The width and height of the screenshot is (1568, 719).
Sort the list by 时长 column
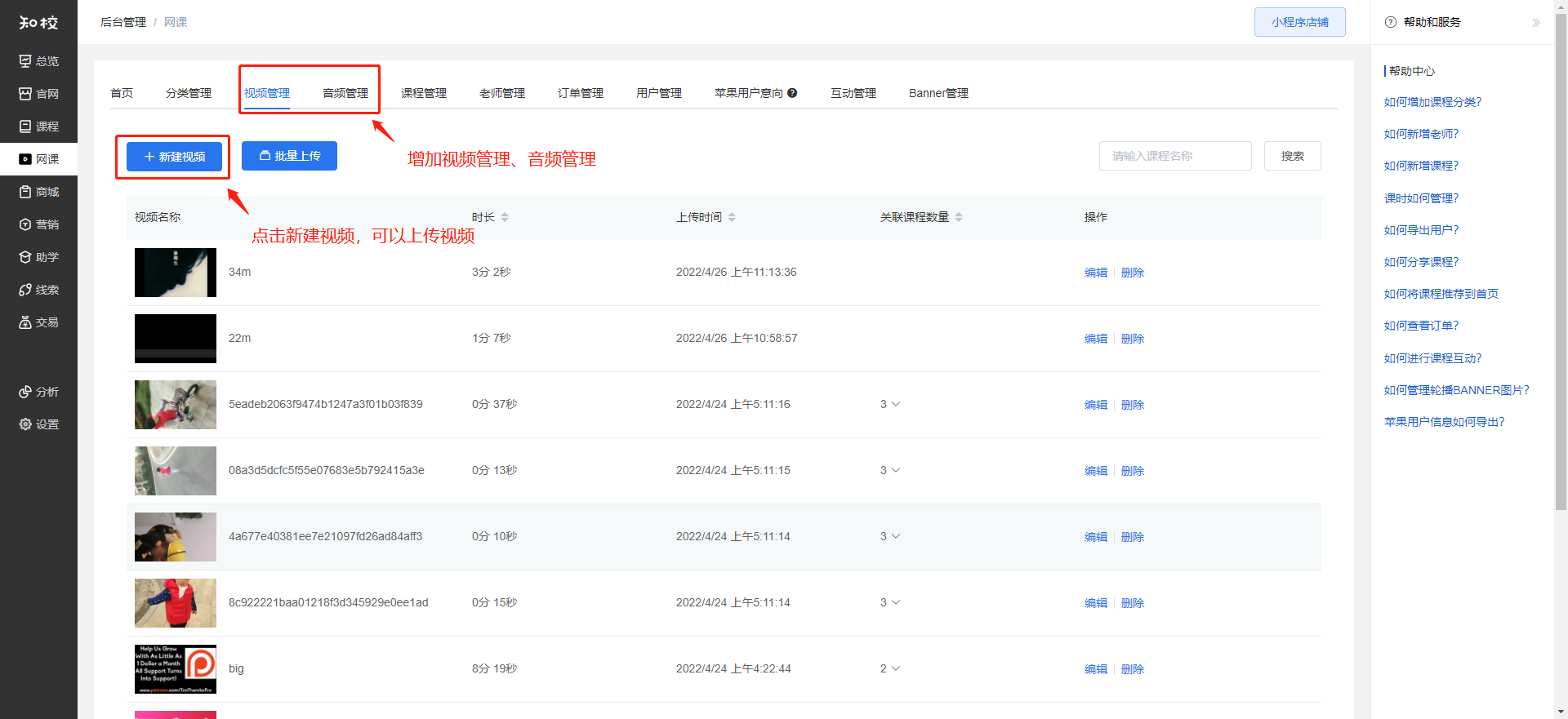(x=505, y=217)
